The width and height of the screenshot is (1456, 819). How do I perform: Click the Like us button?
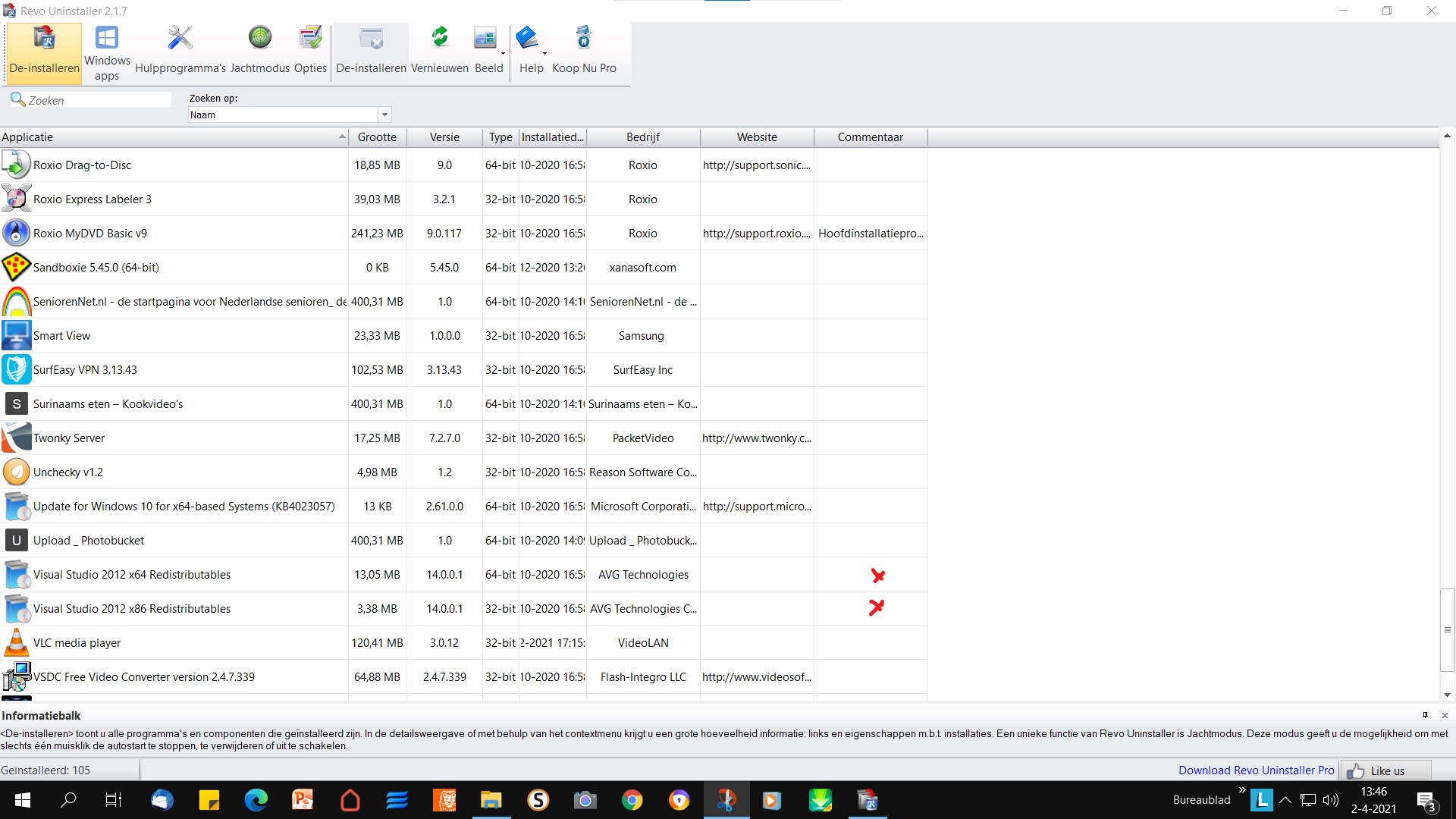point(1385,770)
